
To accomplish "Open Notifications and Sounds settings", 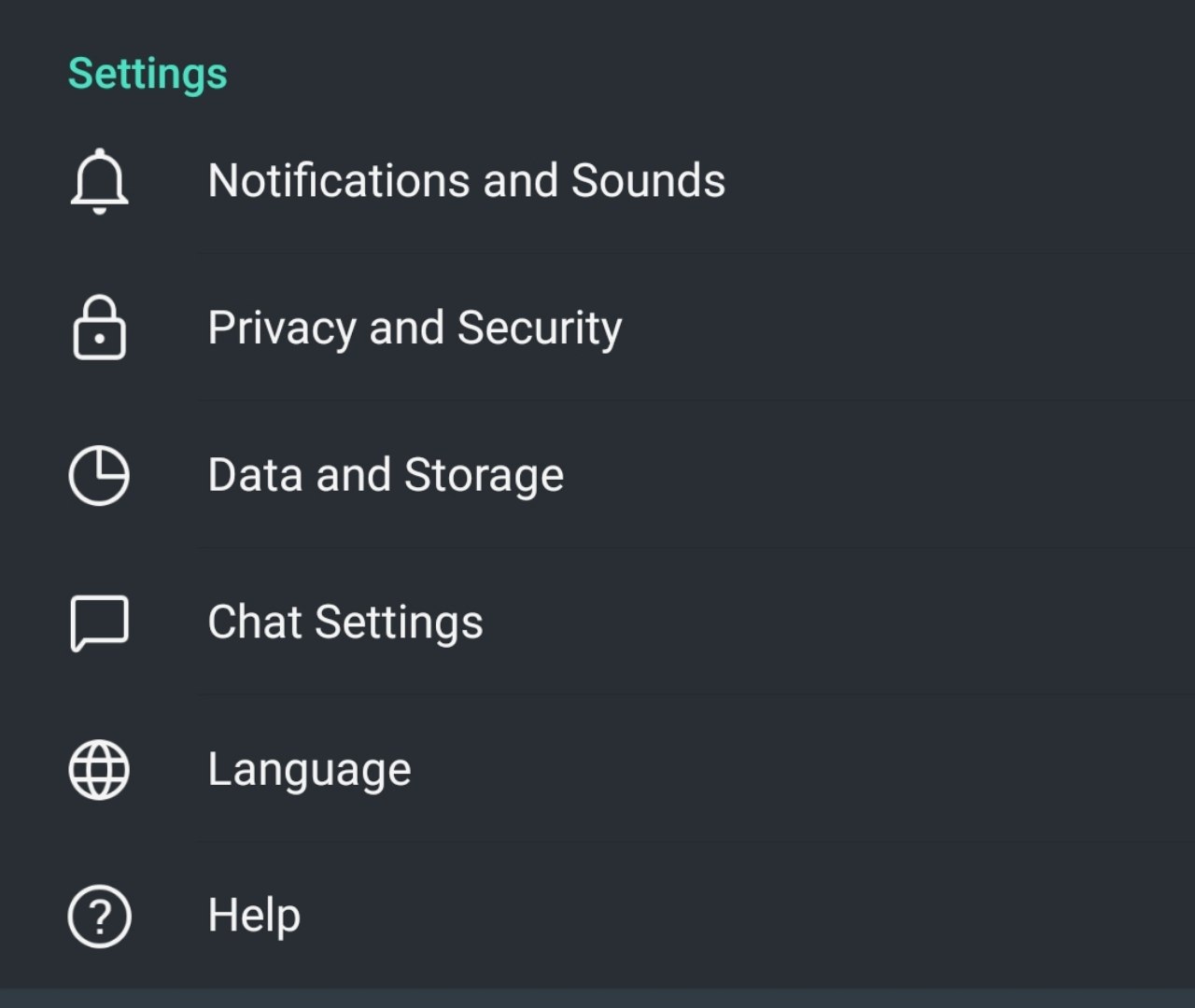I will coord(597,180).
